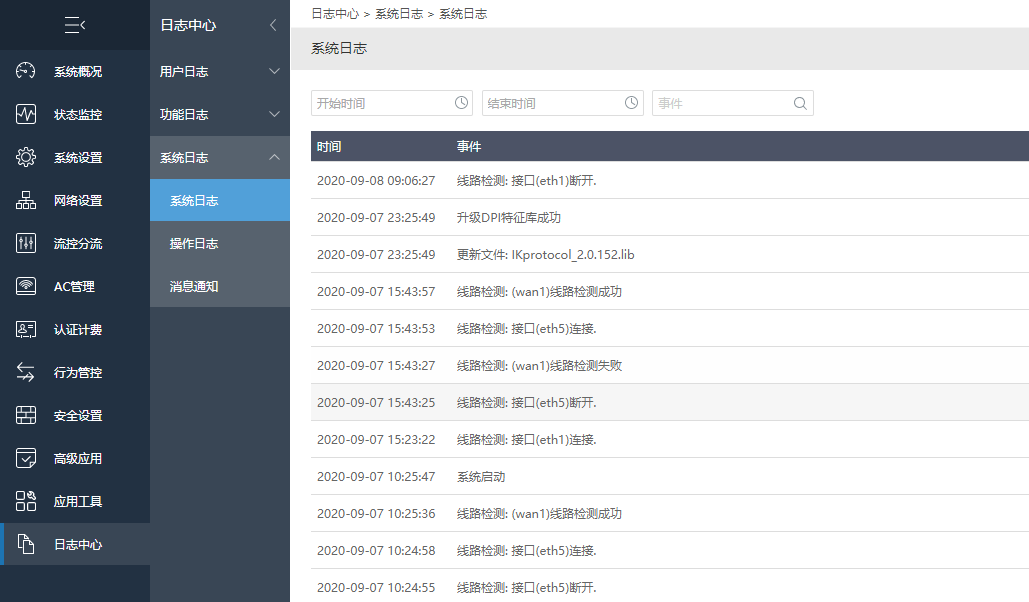
Task: Click 日志中心 in the breadcrumb
Action: pyautogui.click(x=335, y=14)
